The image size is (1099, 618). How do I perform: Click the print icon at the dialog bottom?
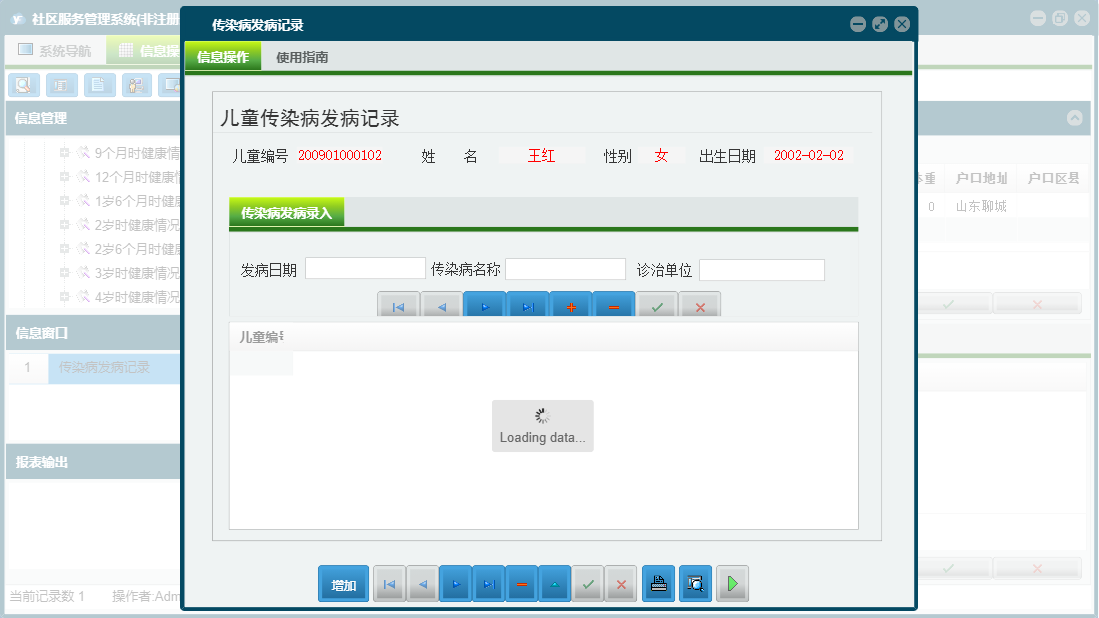tap(658, 583)
